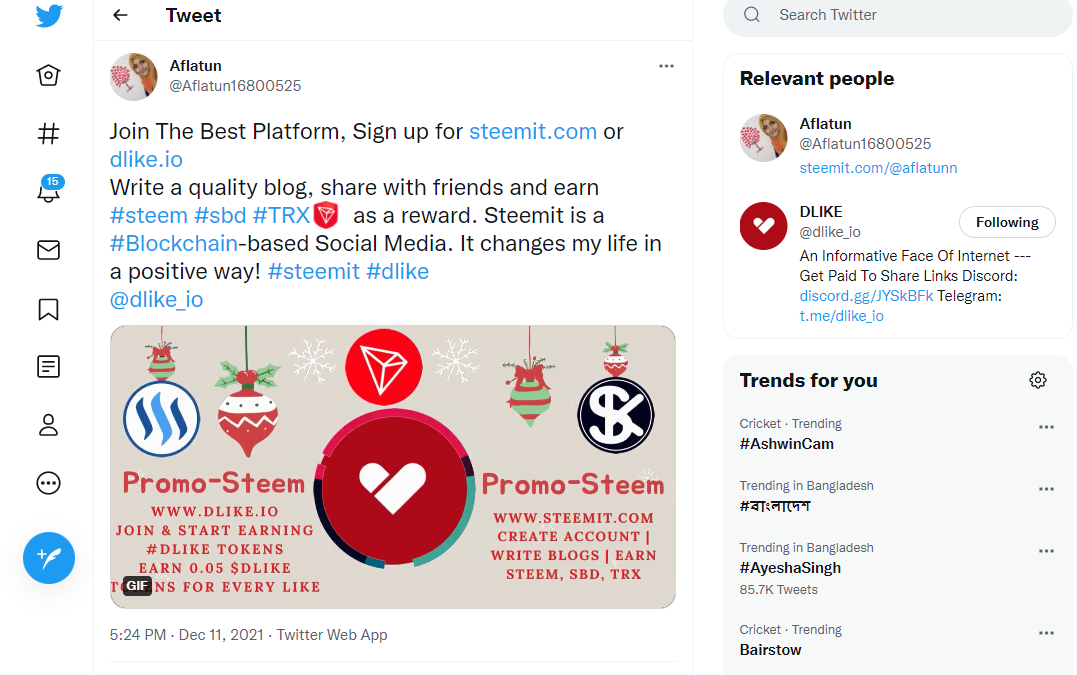Open Explore via the hashtag icon

click(48, 133)
